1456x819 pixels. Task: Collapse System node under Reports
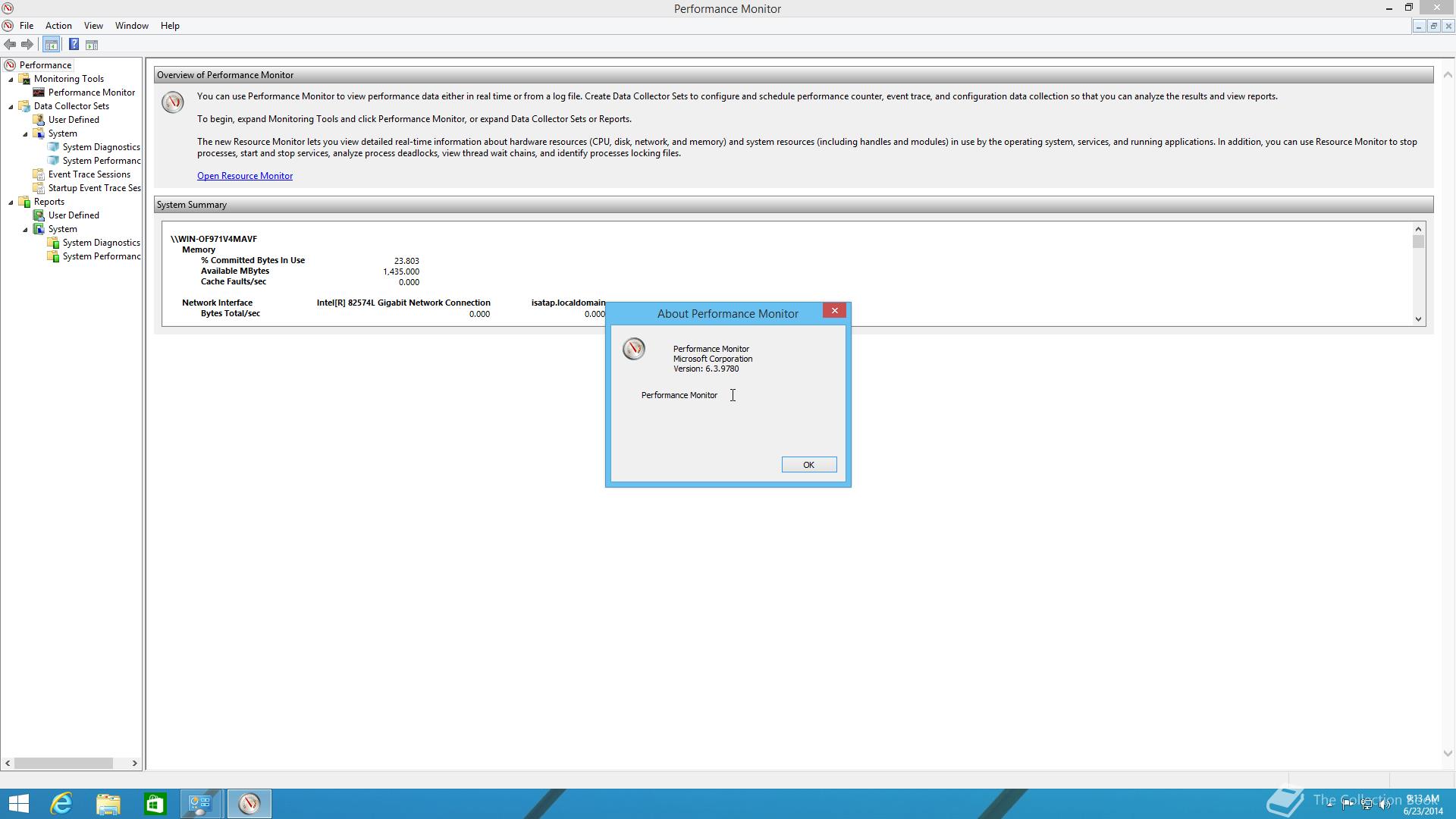pyautogui.click(x=25, y=229)
